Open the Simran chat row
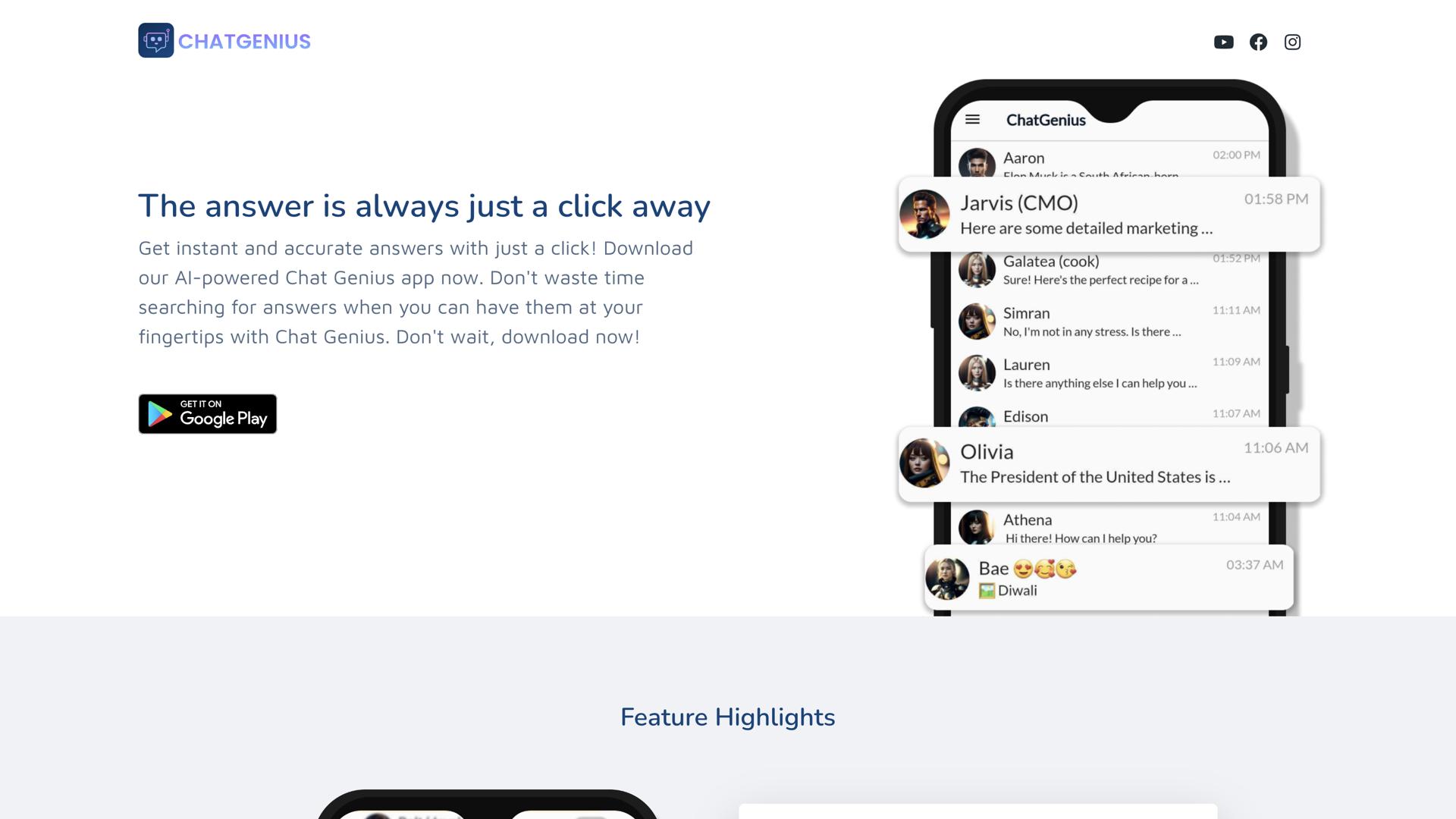Image resolution: width=1456 pixels, height=819 pixels. point(1109,322)
